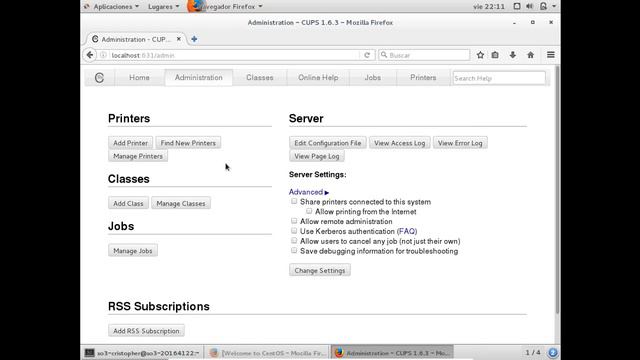Screen dimensions: 640x360
Task: Expand the Advanced server settings
Action: (309, 192)
